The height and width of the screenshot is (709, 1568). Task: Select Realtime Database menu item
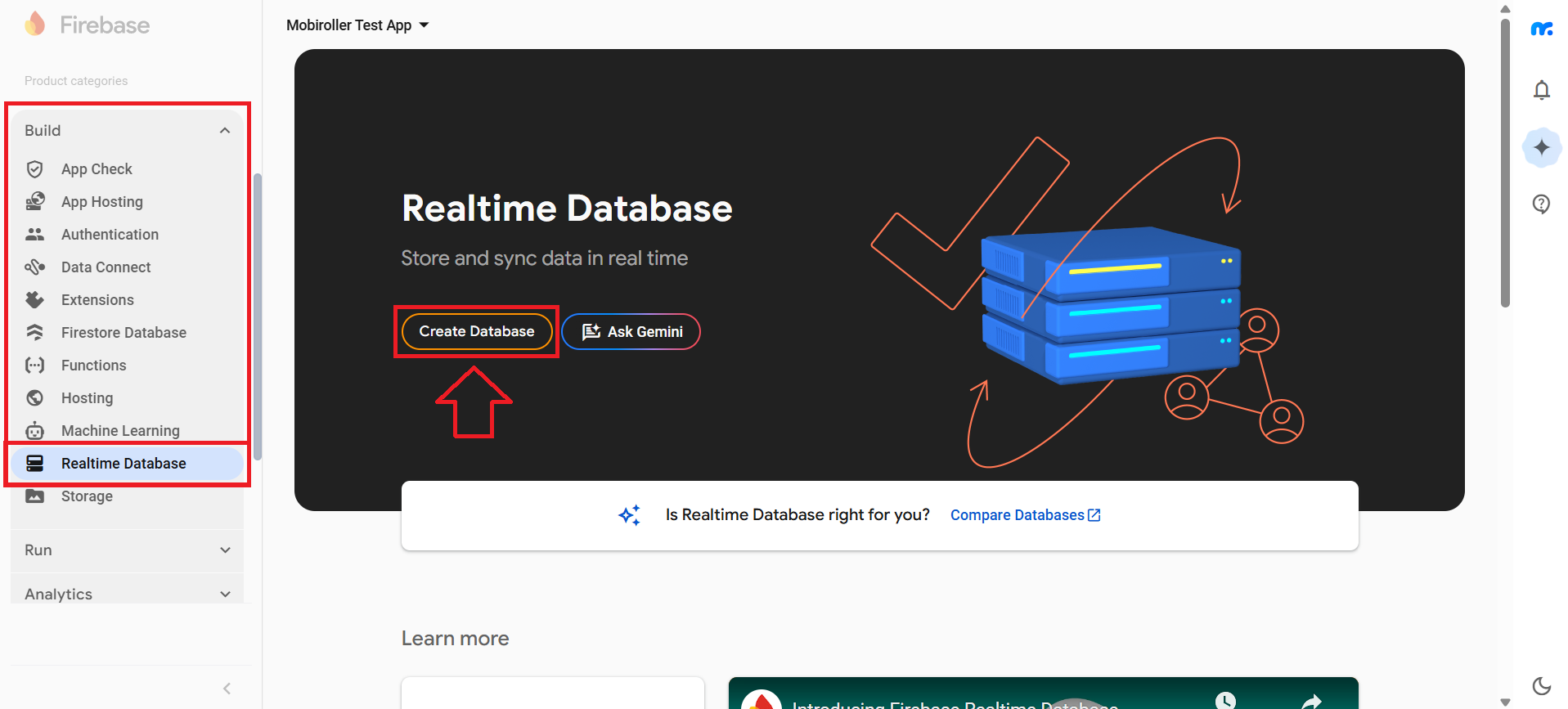pos(127,464)
